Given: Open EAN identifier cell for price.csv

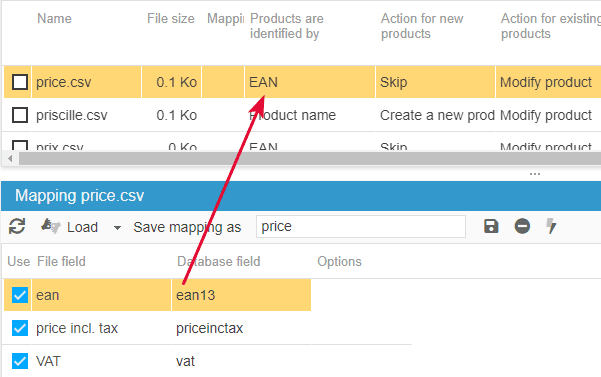Looking at the screenshot, I should click(x=310, y=82).
